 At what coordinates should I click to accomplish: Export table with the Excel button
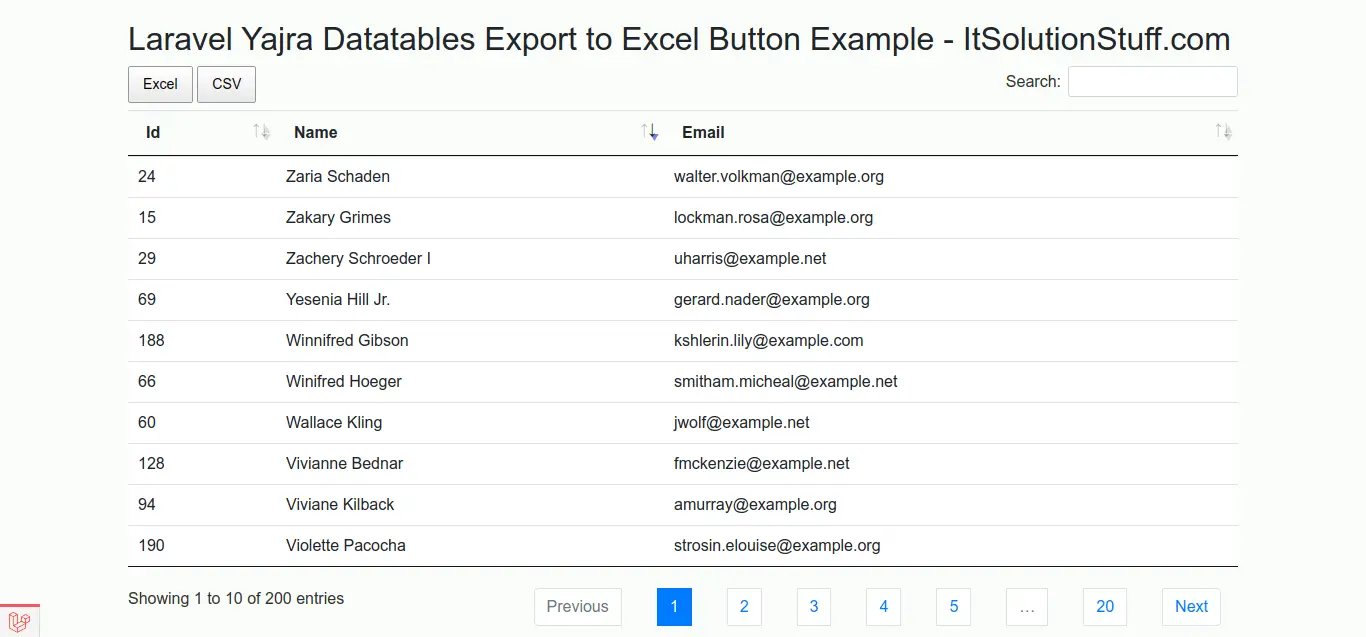(160, 84)
